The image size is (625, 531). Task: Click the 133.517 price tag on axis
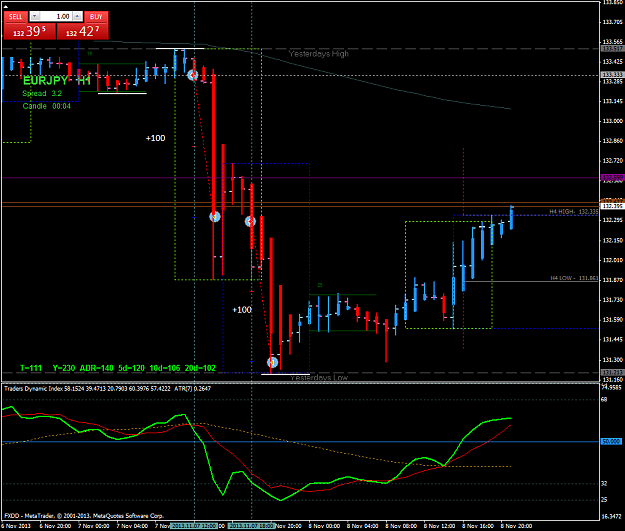(612, 49)
